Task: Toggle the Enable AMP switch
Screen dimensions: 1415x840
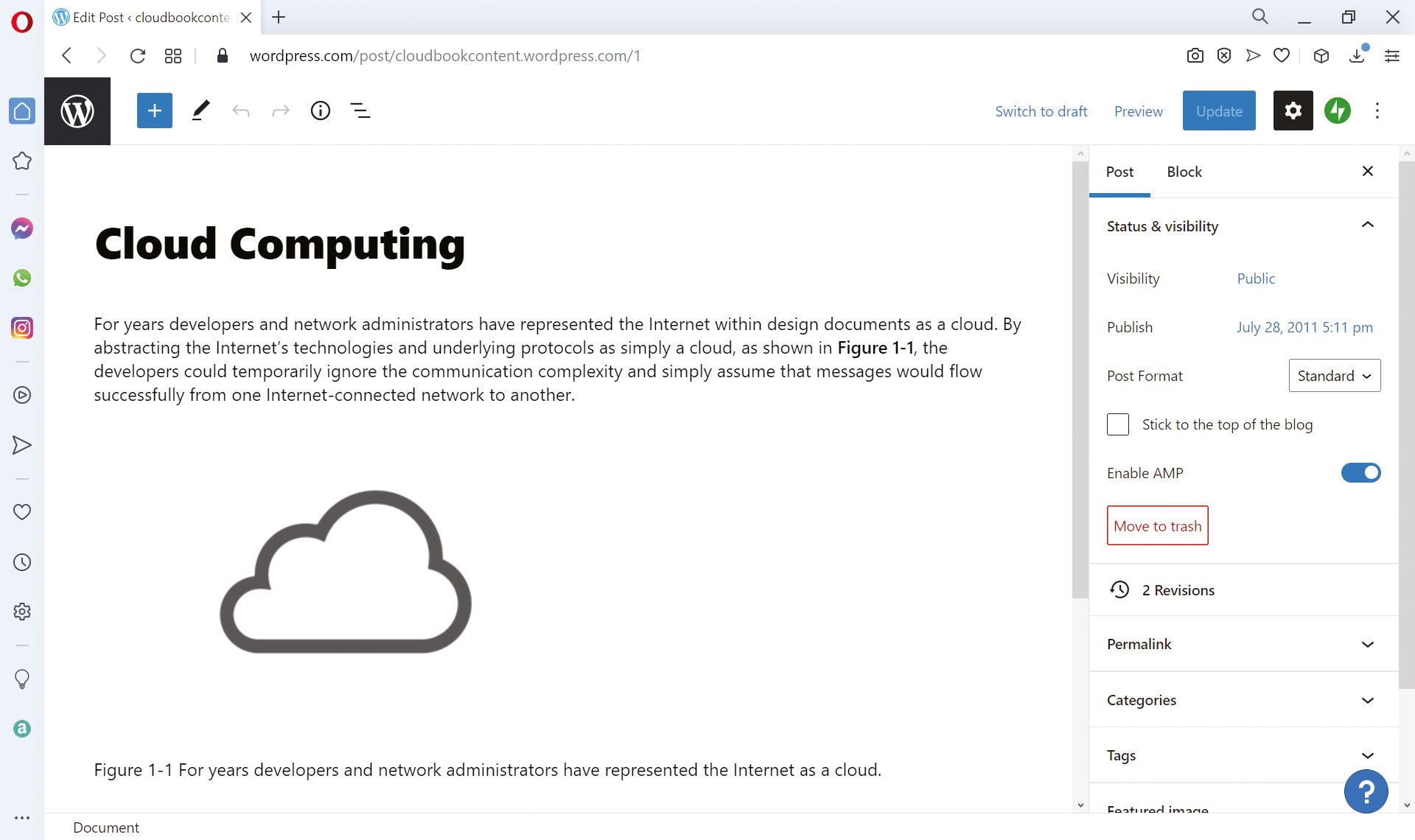Action: point(1362,472)
